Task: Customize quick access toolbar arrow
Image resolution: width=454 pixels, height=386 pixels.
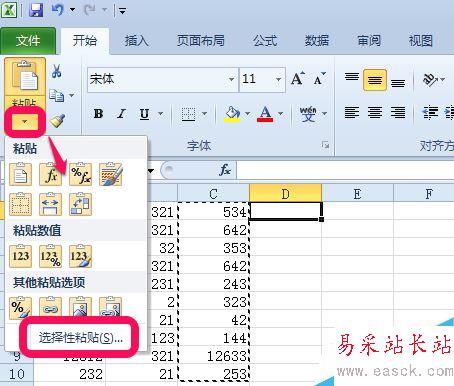Action: [x=122, y=11]
